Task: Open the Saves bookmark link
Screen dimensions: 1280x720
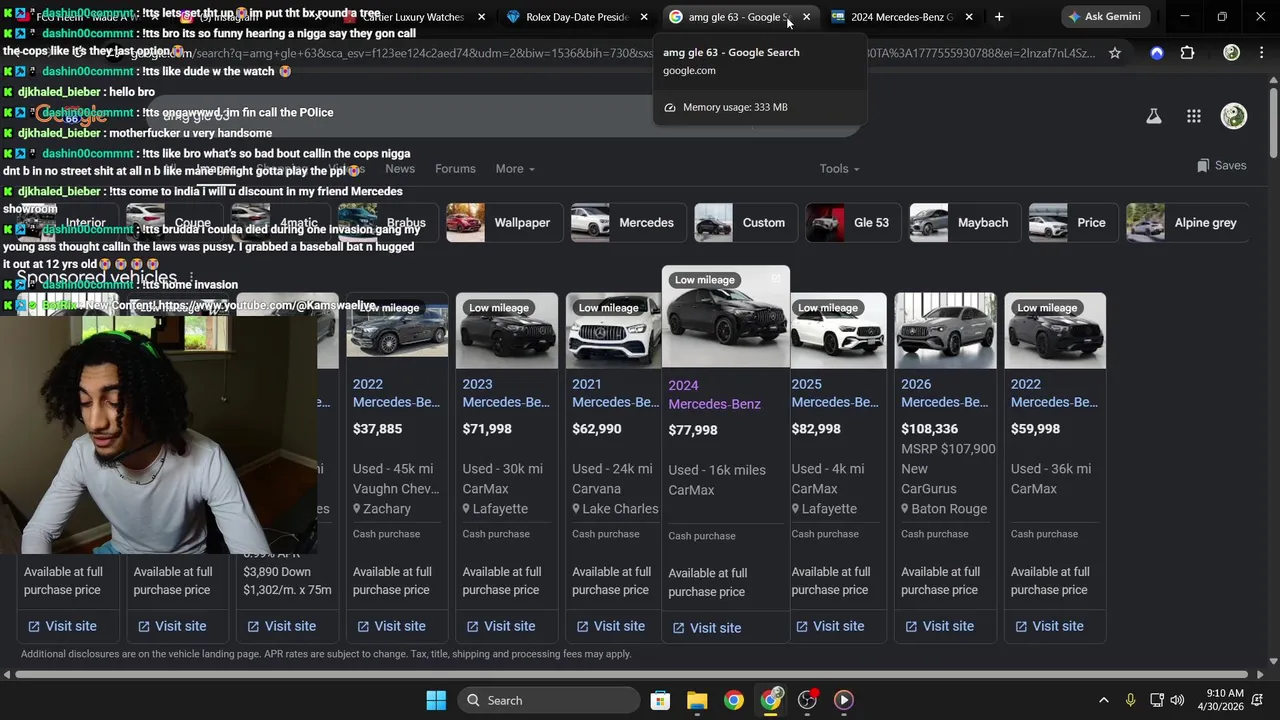Action: click(1221, 165)
